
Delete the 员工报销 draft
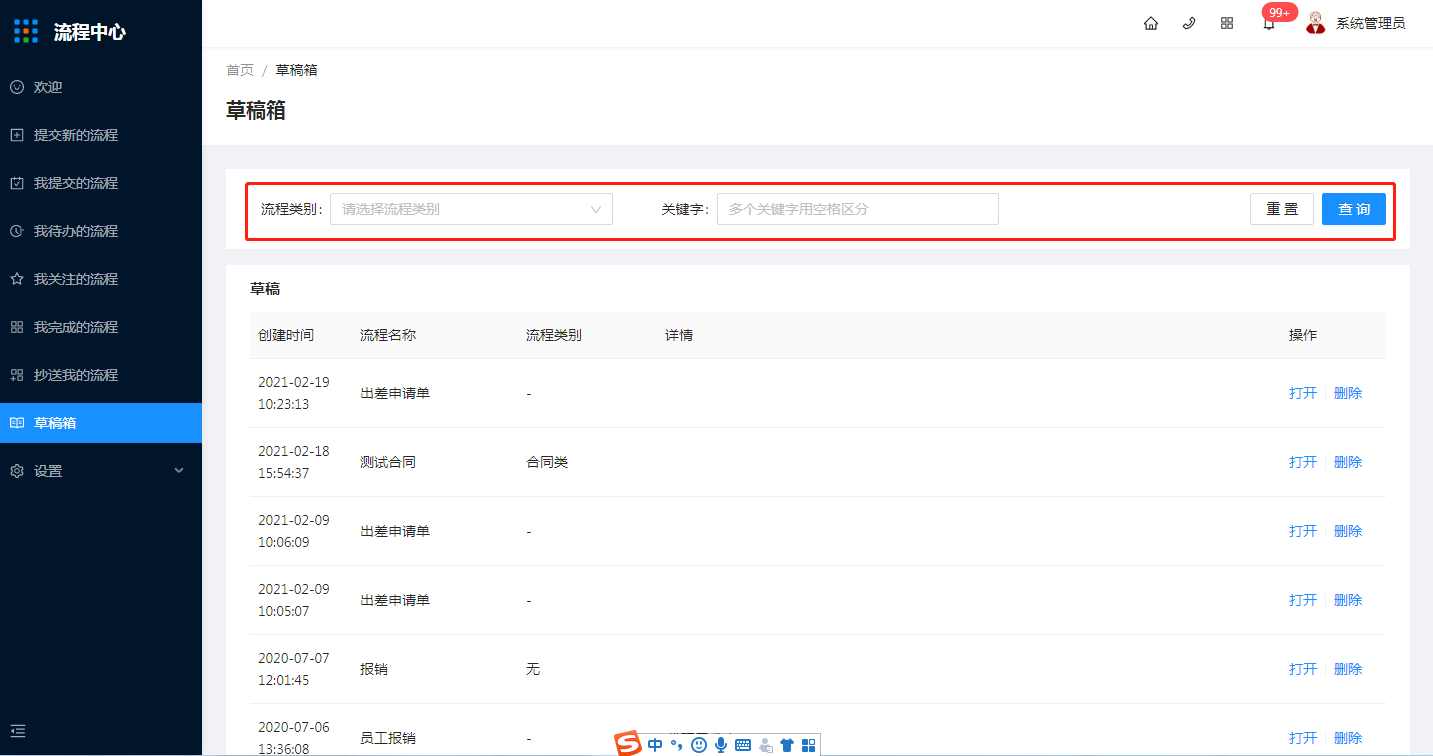pos(1348,738)
